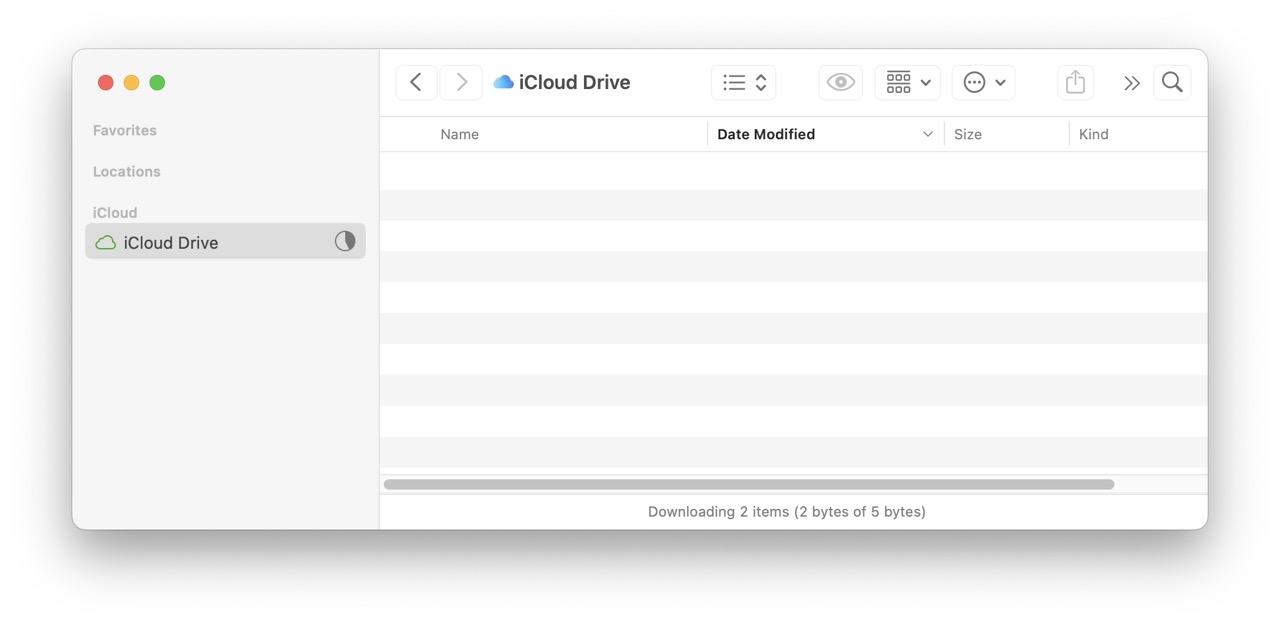Click the Locations sidebar heading
Screen dimensions: 1280x625
(127, 171)
